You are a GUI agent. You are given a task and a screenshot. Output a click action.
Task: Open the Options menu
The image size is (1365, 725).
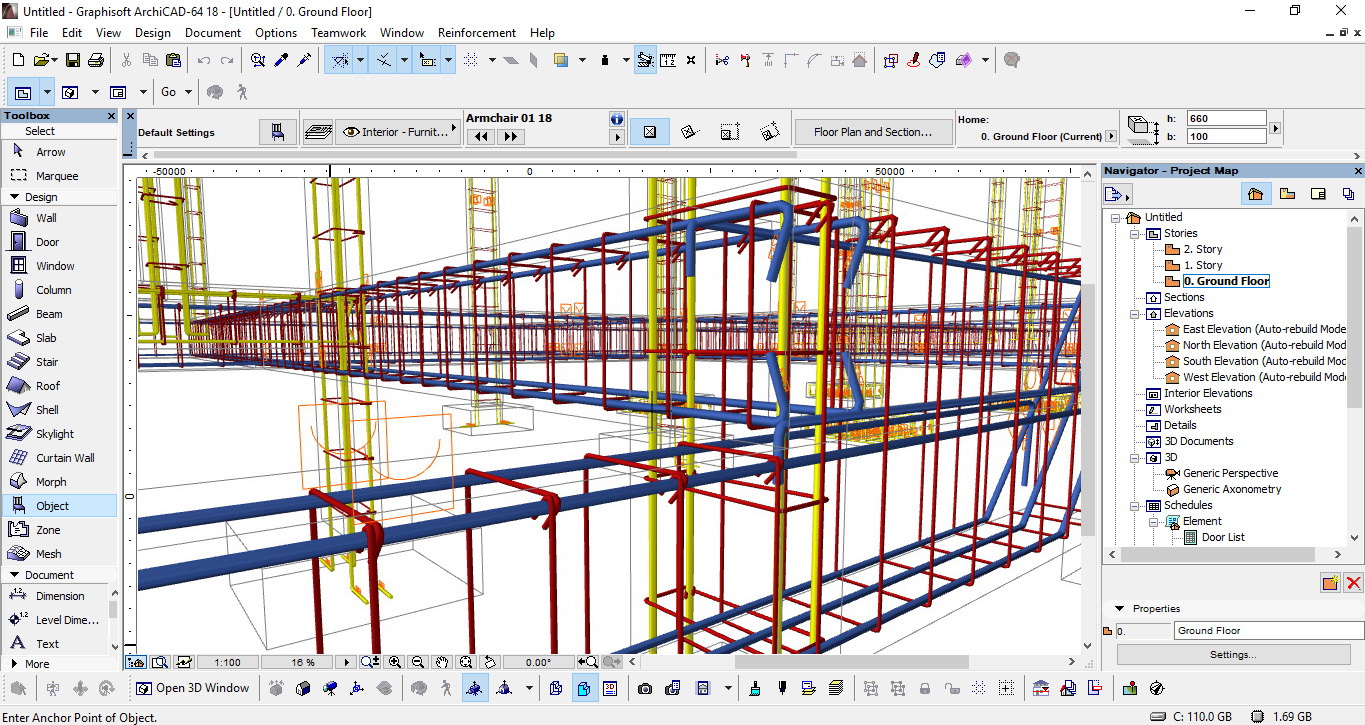point(276,32)
